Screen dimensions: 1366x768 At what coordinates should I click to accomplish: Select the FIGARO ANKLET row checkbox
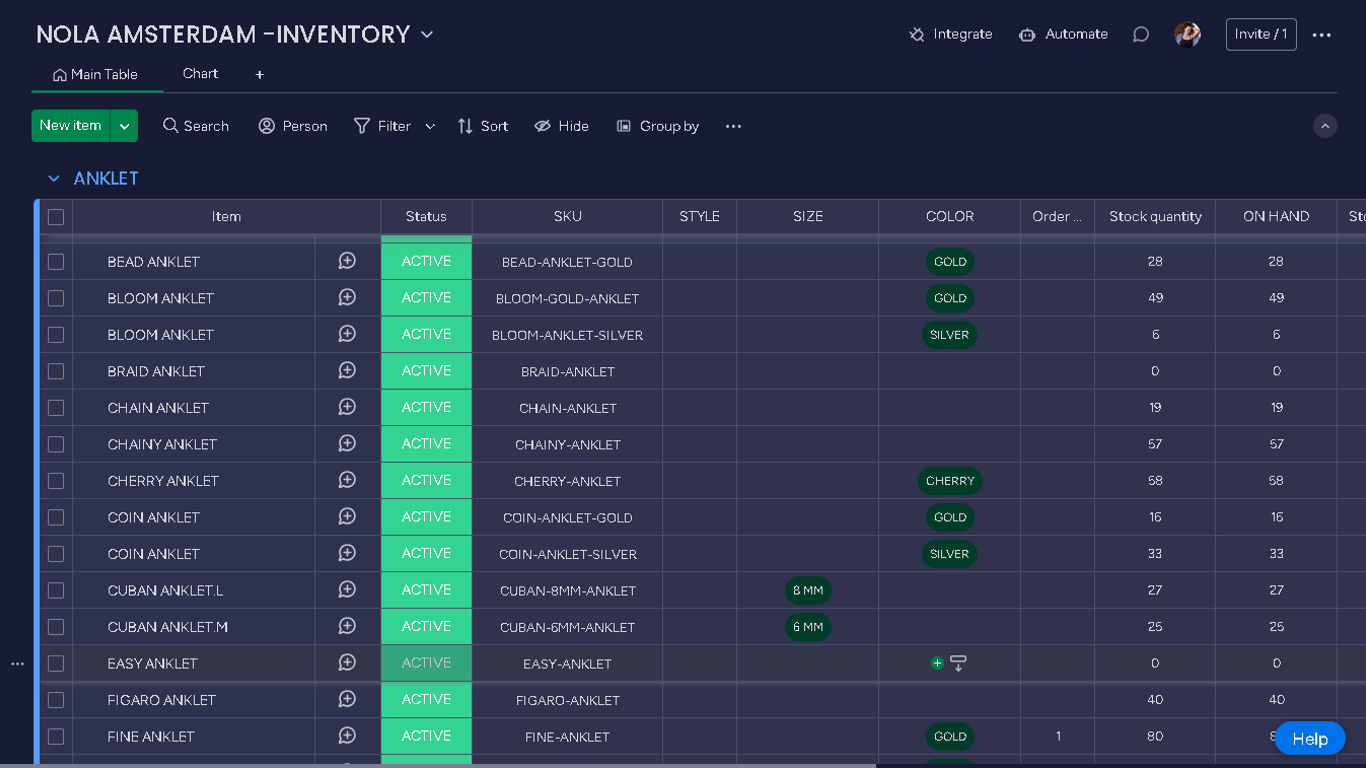56,700
